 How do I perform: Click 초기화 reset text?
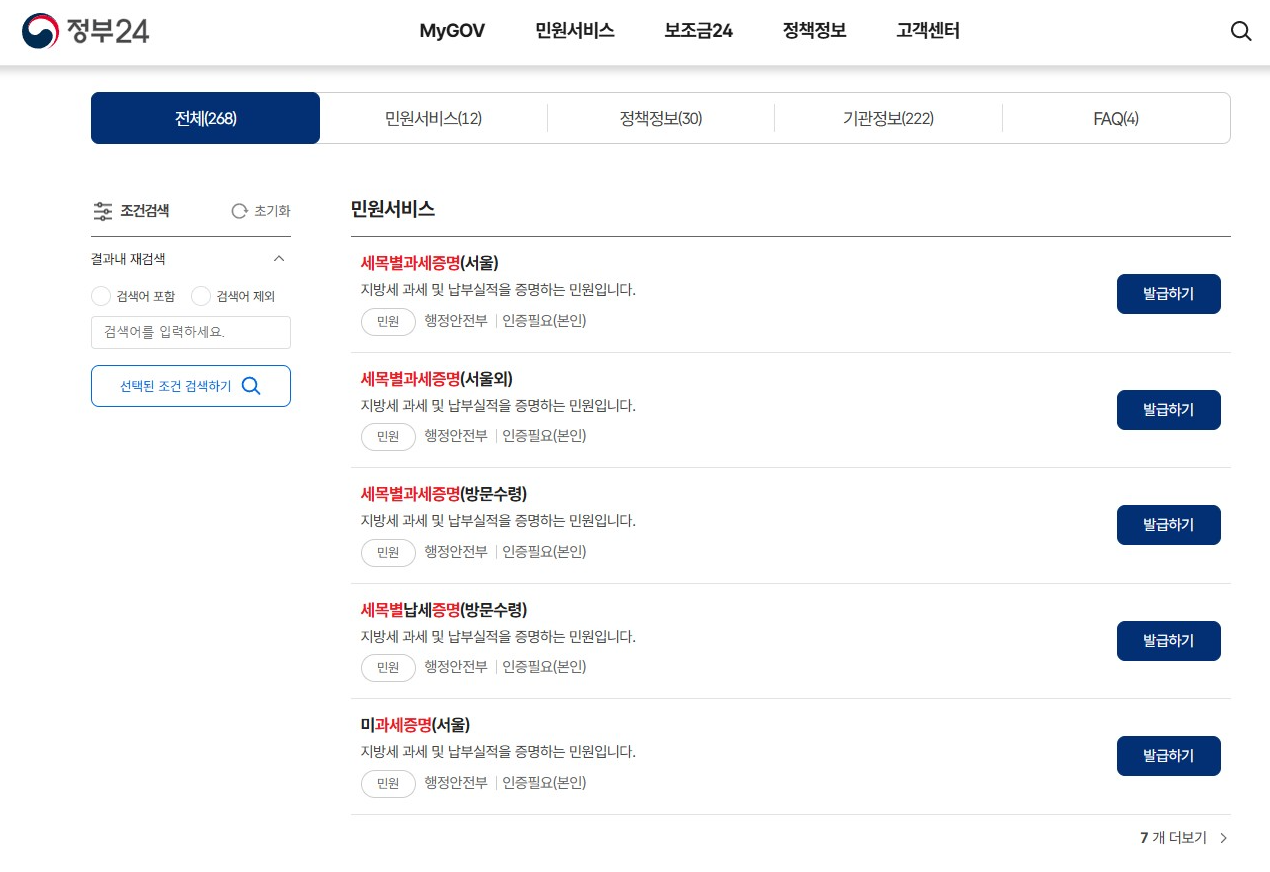272,211
